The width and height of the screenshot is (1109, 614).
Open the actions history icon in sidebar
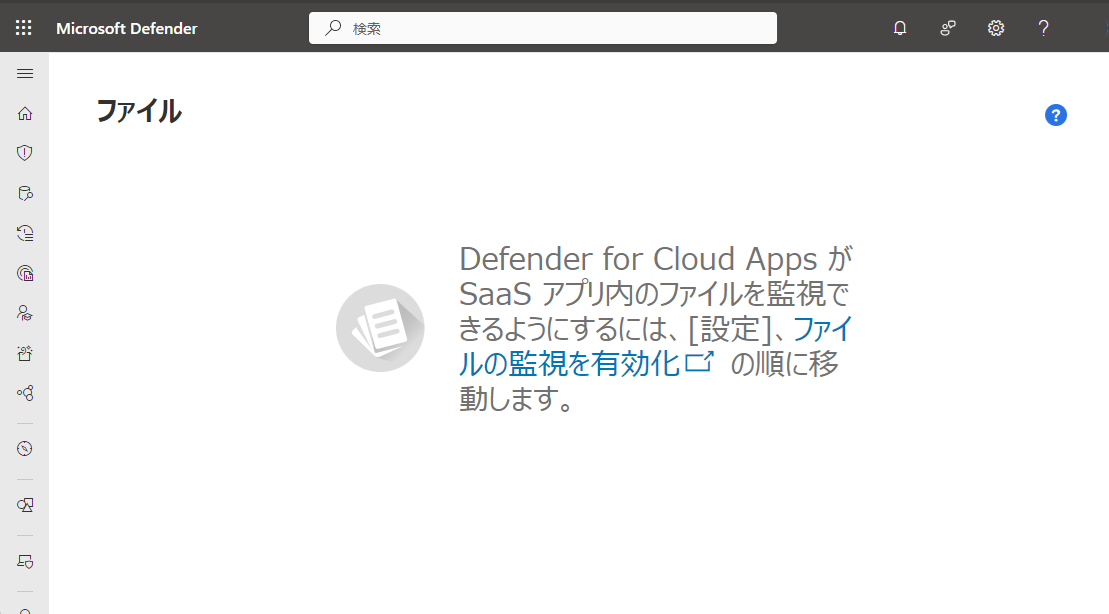25,233
